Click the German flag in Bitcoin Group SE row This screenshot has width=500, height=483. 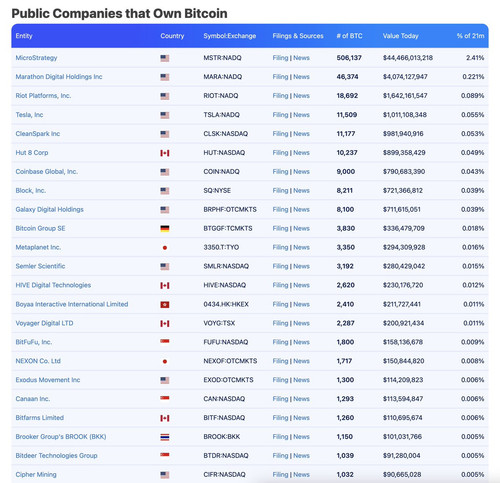point(165,229)
